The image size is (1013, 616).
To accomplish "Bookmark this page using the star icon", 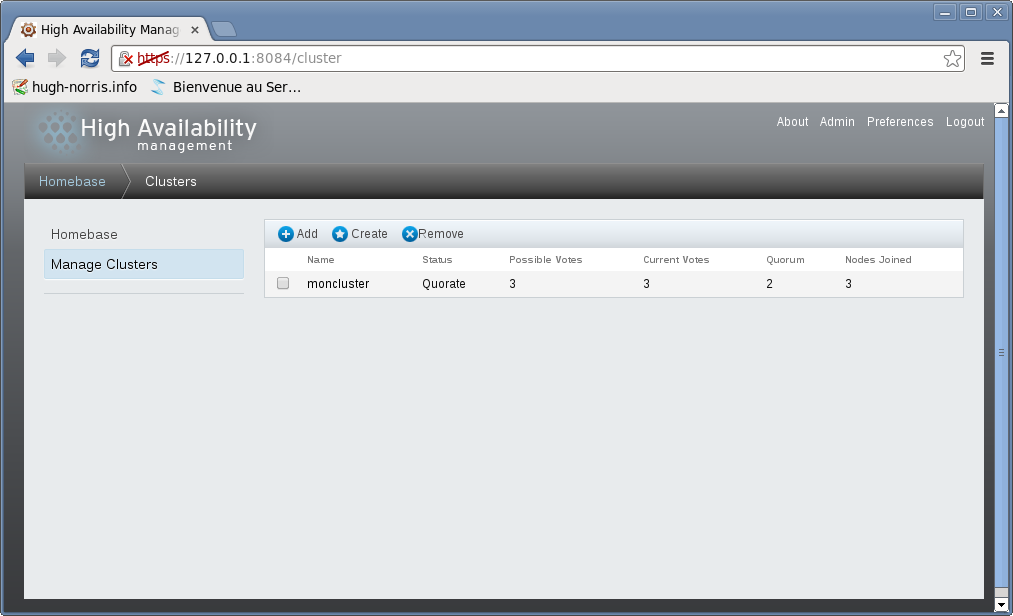I will (x=952, y=58).
